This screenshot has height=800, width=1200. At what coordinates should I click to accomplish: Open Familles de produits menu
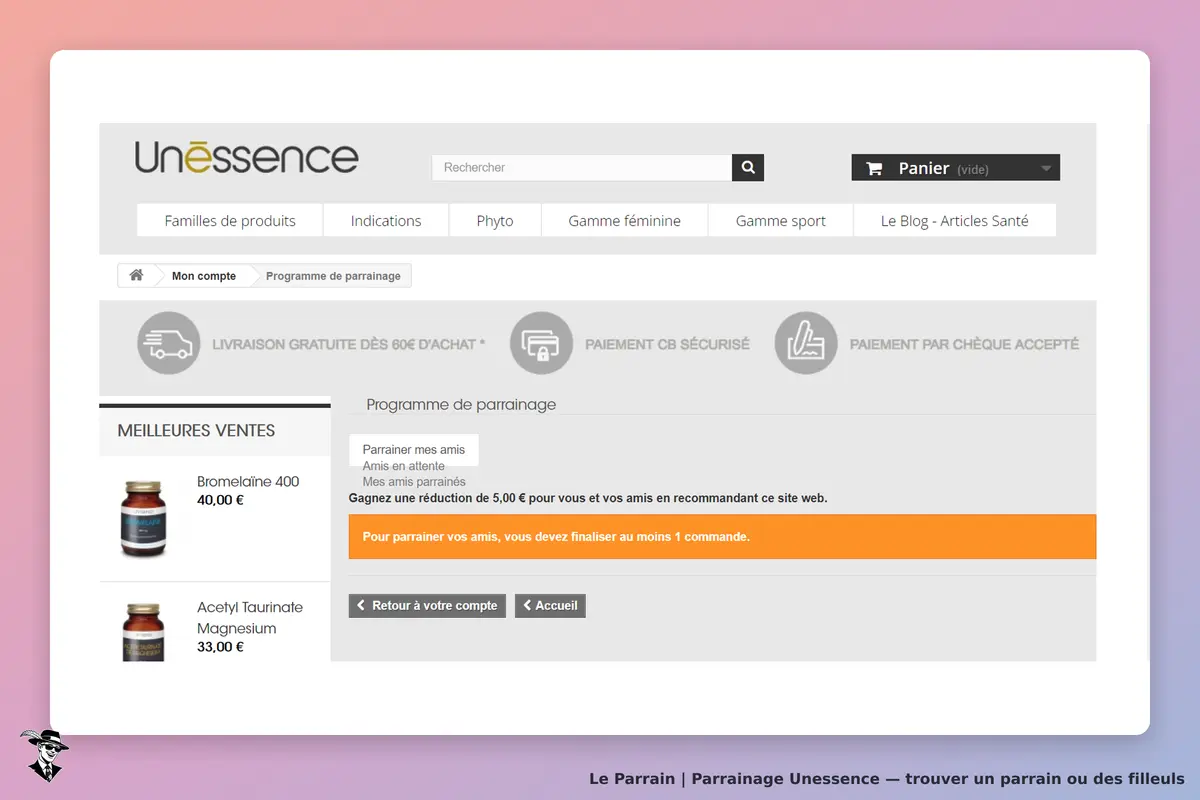(230, 221)
